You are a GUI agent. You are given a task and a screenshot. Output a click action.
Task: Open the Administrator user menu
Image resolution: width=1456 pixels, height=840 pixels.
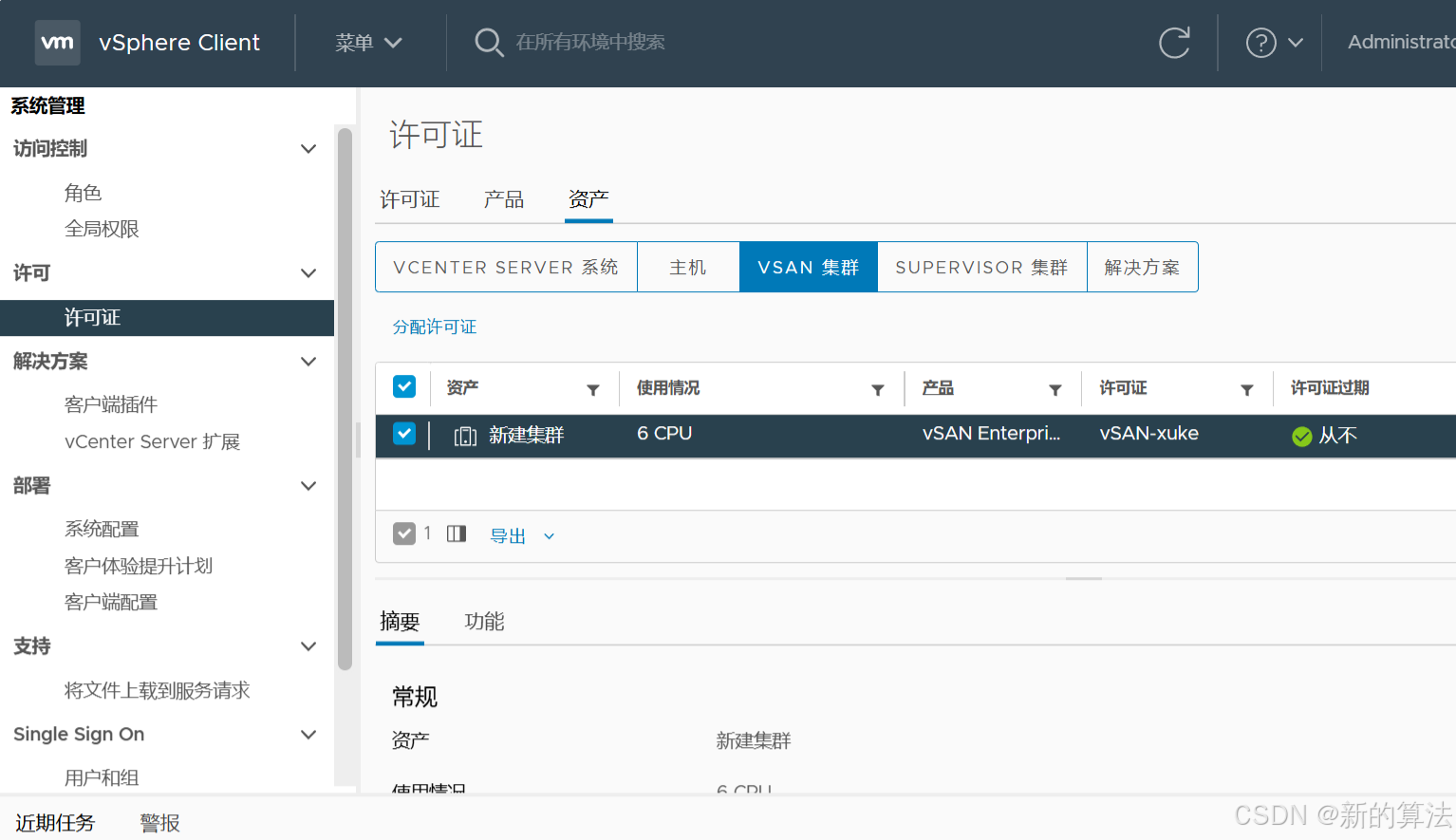click(1401, 43)
